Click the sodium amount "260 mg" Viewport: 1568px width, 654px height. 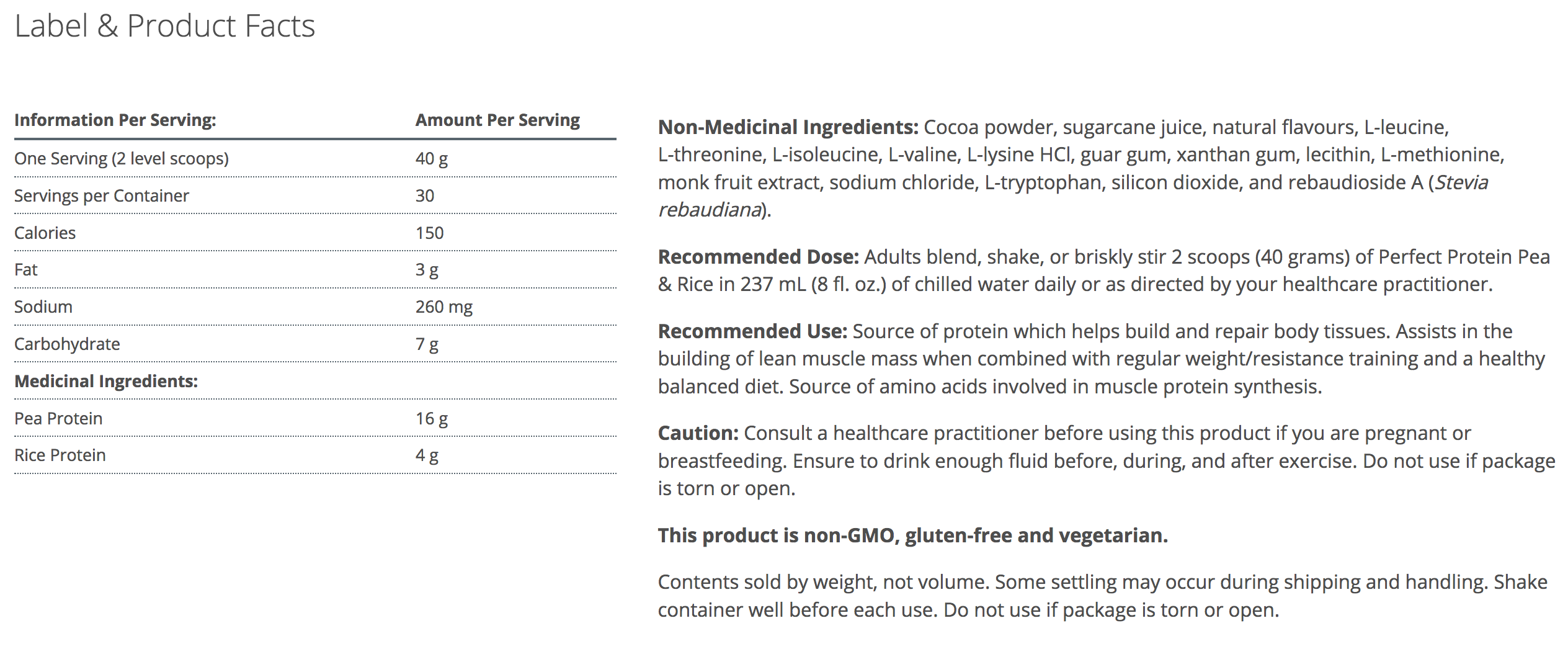coord(443,307)
